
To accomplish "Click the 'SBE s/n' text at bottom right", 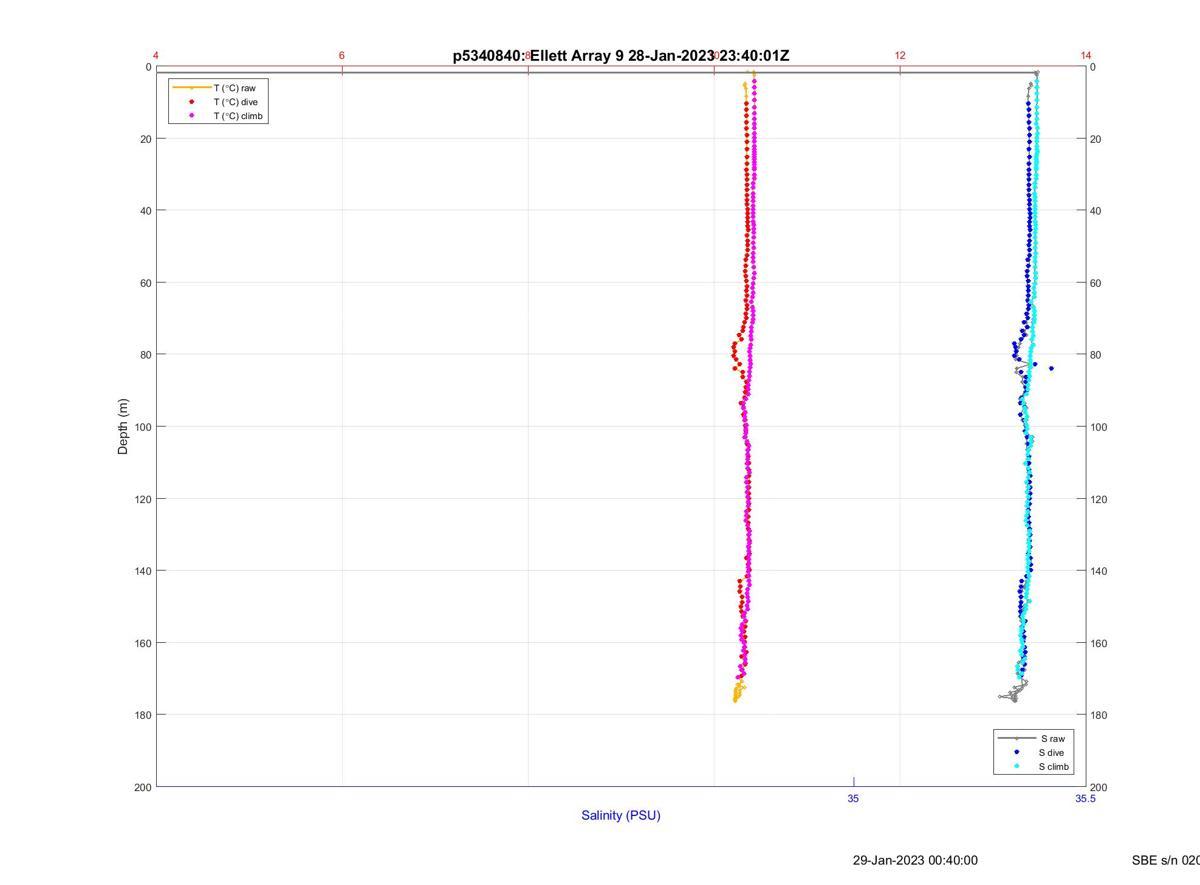I will (x=1166, y=860).
